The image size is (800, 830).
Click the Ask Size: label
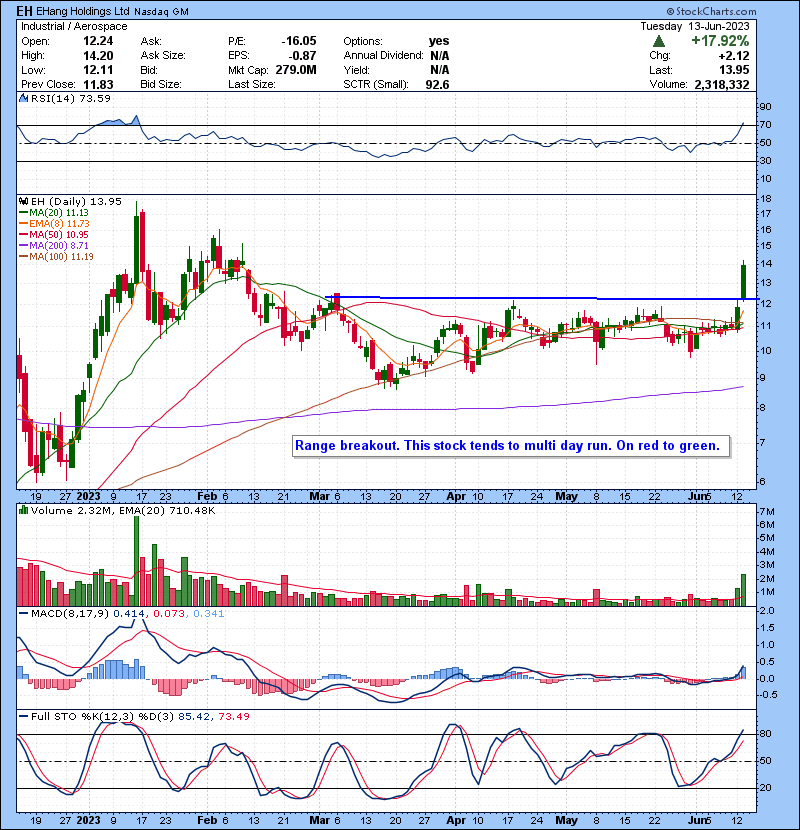click(x=163, y=56)
